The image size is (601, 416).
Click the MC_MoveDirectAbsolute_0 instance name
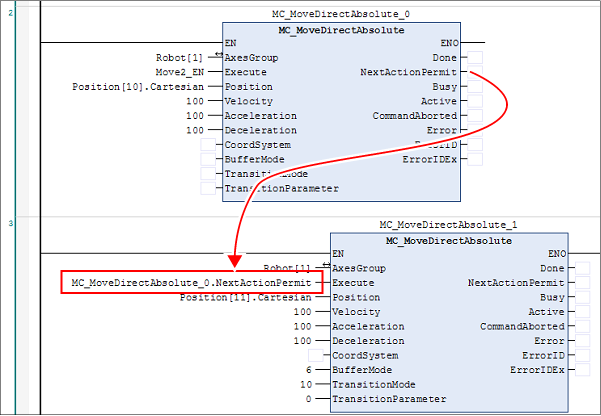pyautogui.click(x=340, y=15)
